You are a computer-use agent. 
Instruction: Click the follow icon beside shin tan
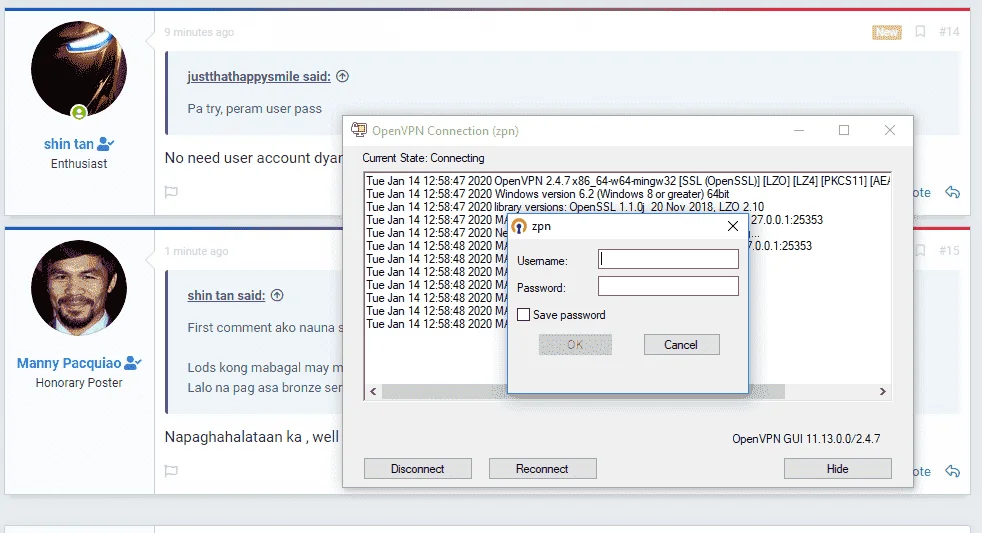pyautogui.click(x=106, y=144)
